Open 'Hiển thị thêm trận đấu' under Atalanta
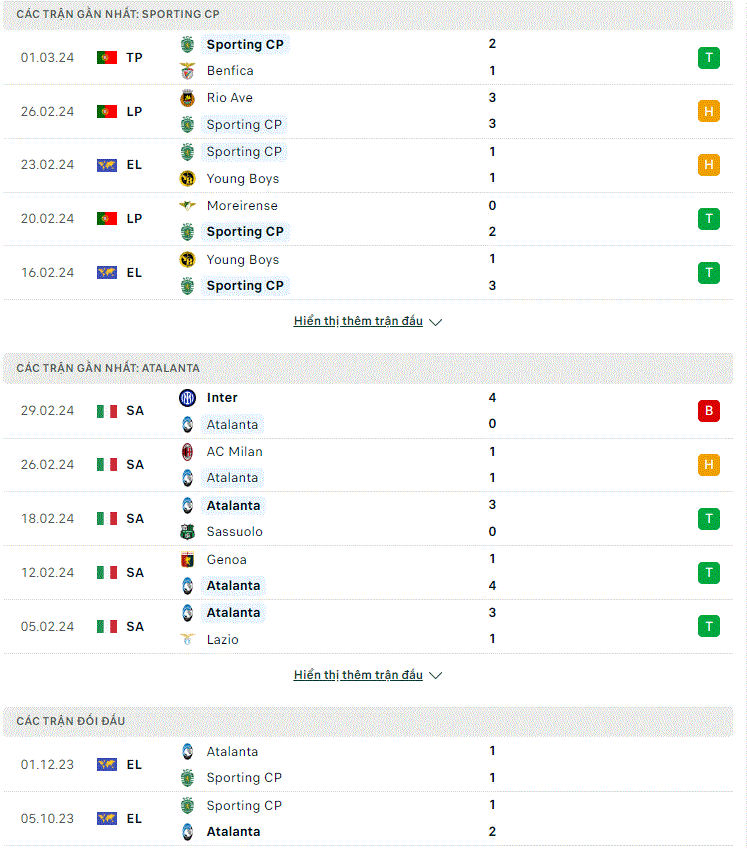This screenshot has height=848, width=747. pos(358,675)
